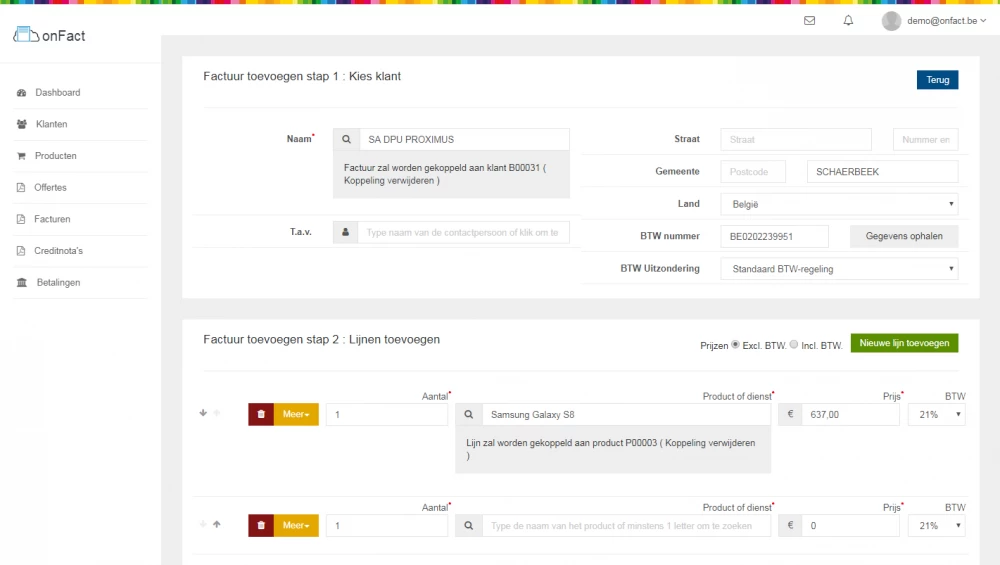
Task: Open Facturen in the sidebar
Action: pyautogui.click(x=52, y=219)
